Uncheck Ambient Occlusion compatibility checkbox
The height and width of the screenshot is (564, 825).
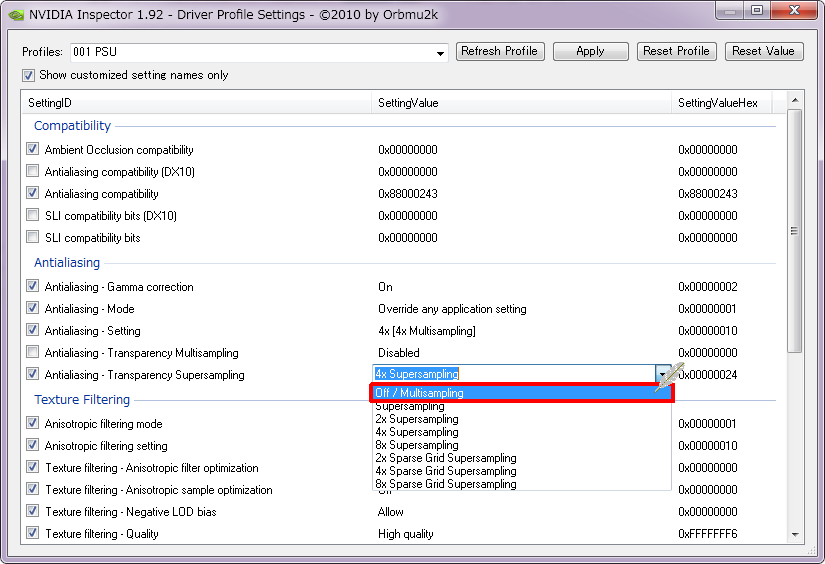(33, 149)
